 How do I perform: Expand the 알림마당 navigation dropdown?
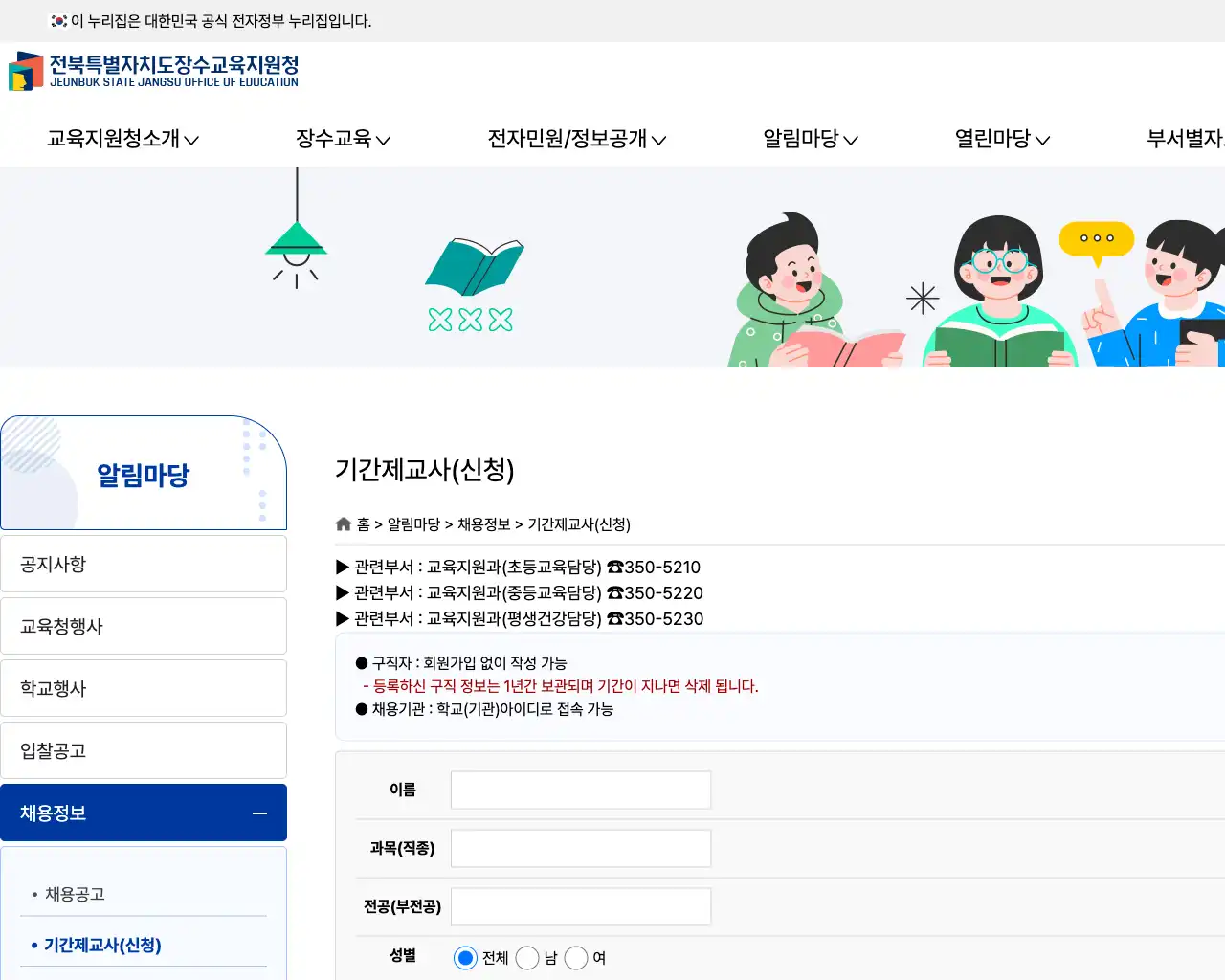point(809,139)
